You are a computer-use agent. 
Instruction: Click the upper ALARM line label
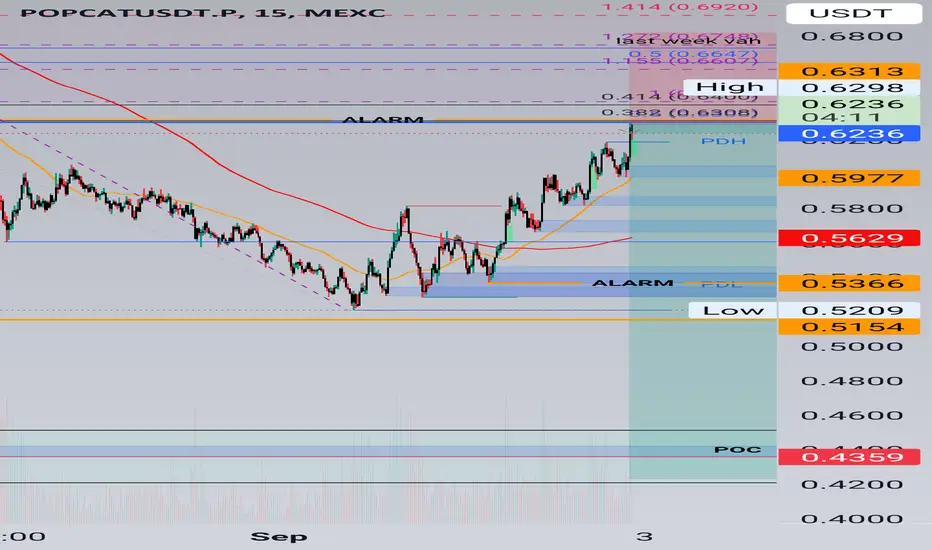click(x=383, y=120)
